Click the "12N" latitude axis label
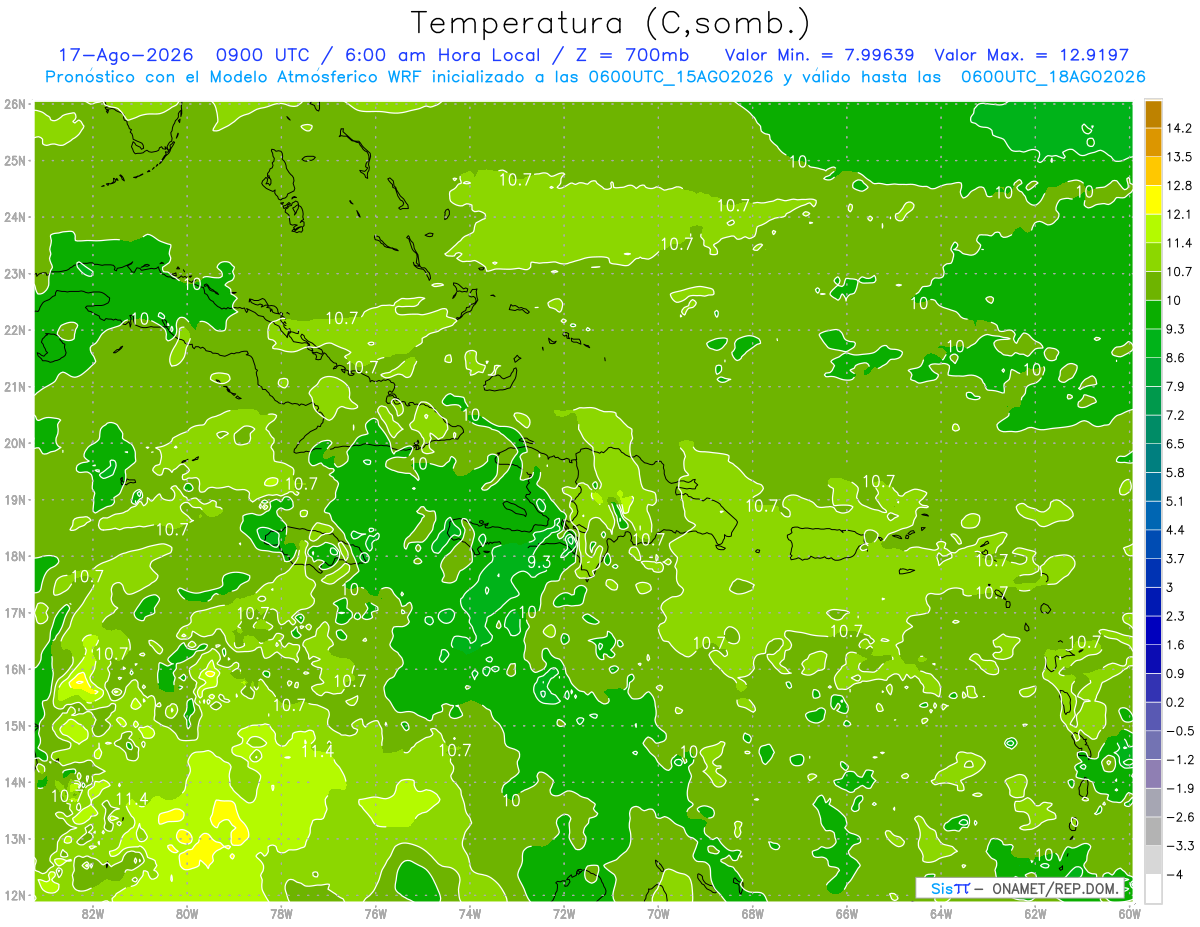Viewport: 1200px width, 927px height. pos(15,895)
